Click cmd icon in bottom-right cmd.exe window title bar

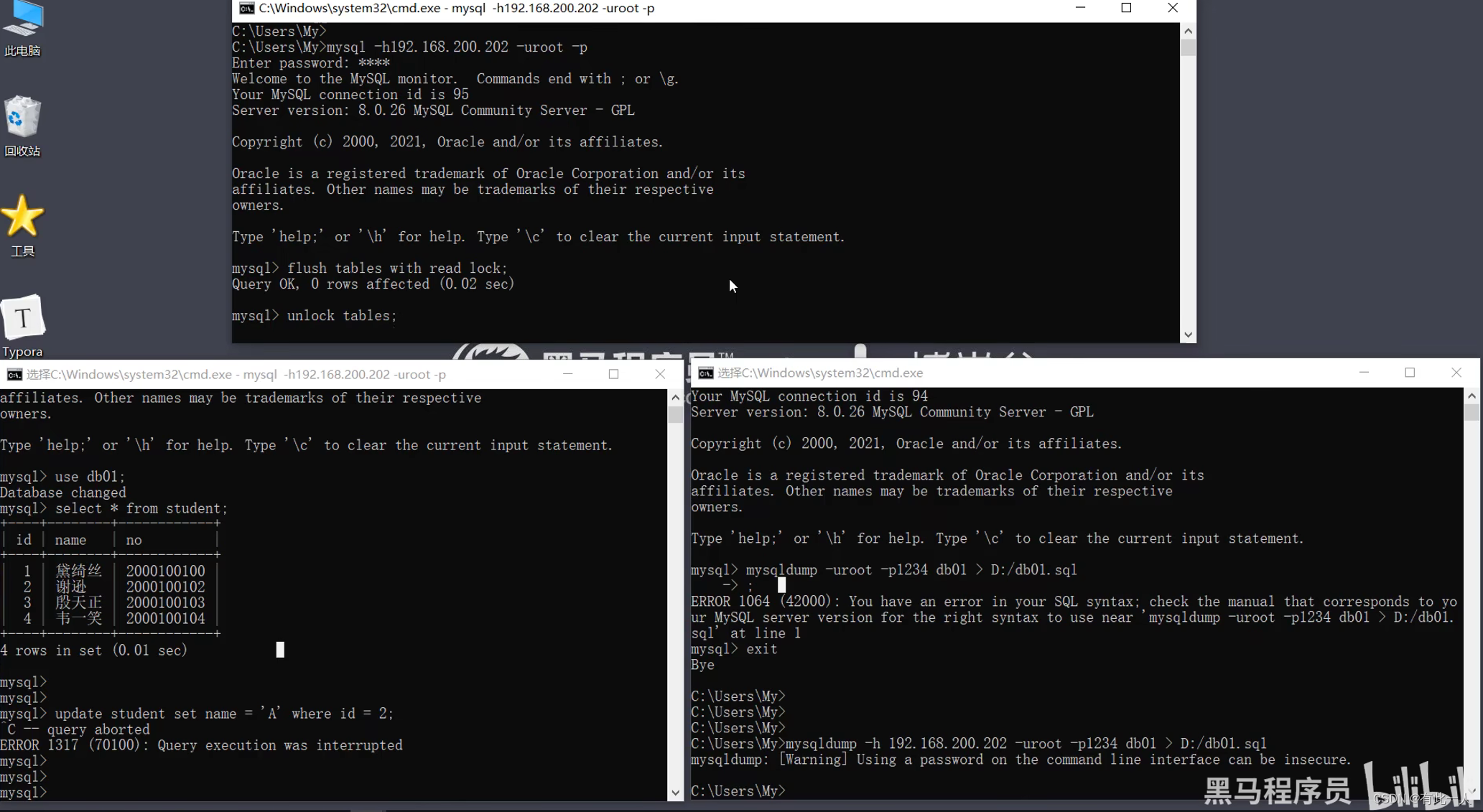coord(705,373)
